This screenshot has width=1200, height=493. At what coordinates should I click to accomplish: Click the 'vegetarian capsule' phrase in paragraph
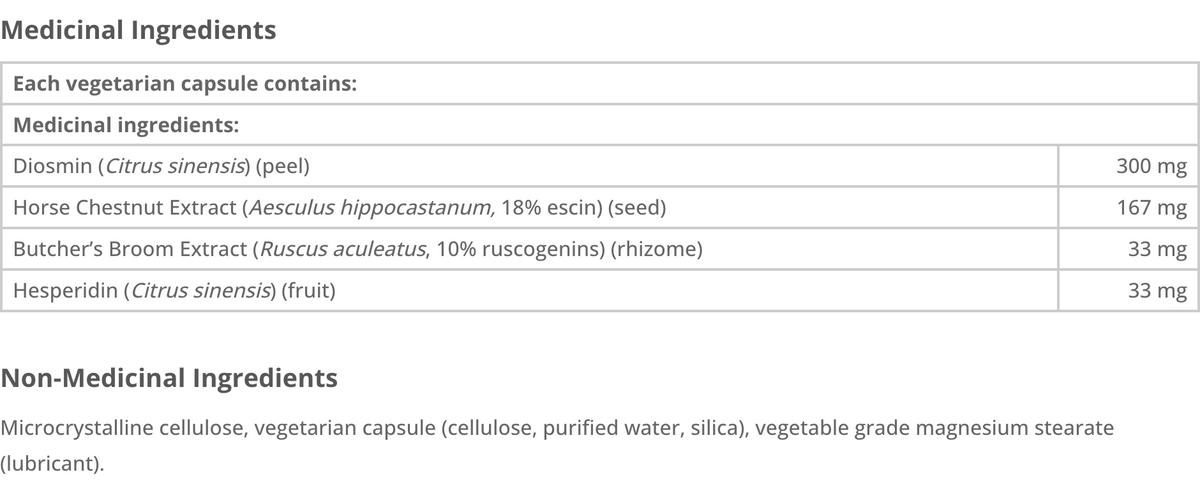[x=345, y=429]
